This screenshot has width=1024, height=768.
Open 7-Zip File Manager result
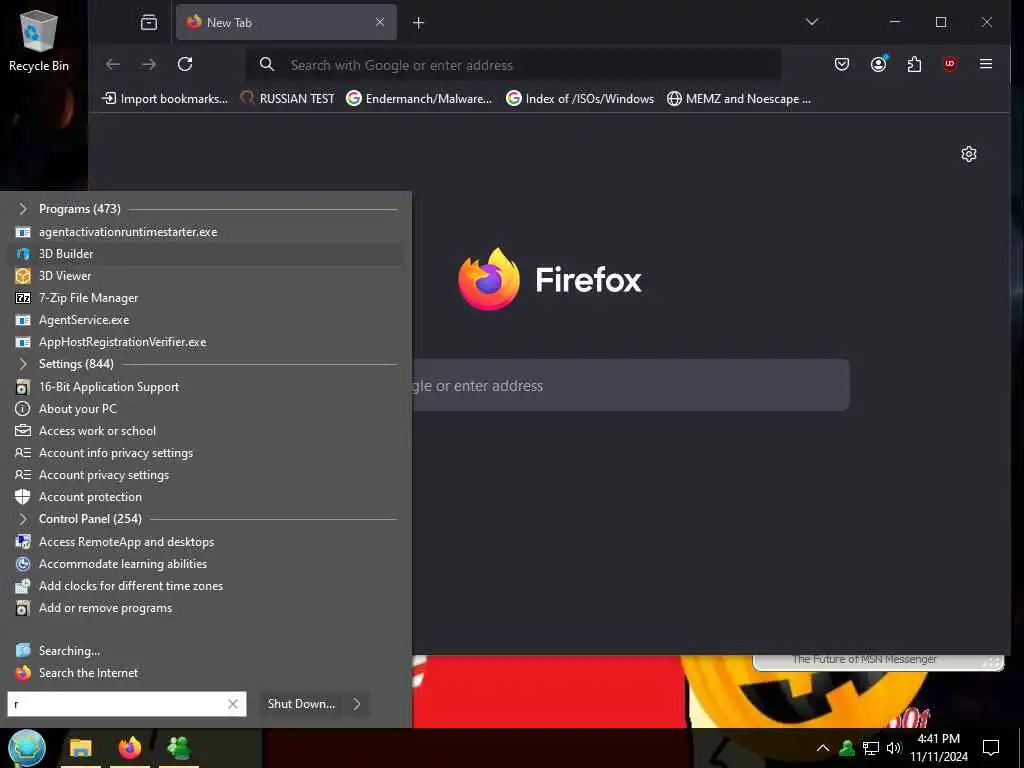[x=206, y=298]
